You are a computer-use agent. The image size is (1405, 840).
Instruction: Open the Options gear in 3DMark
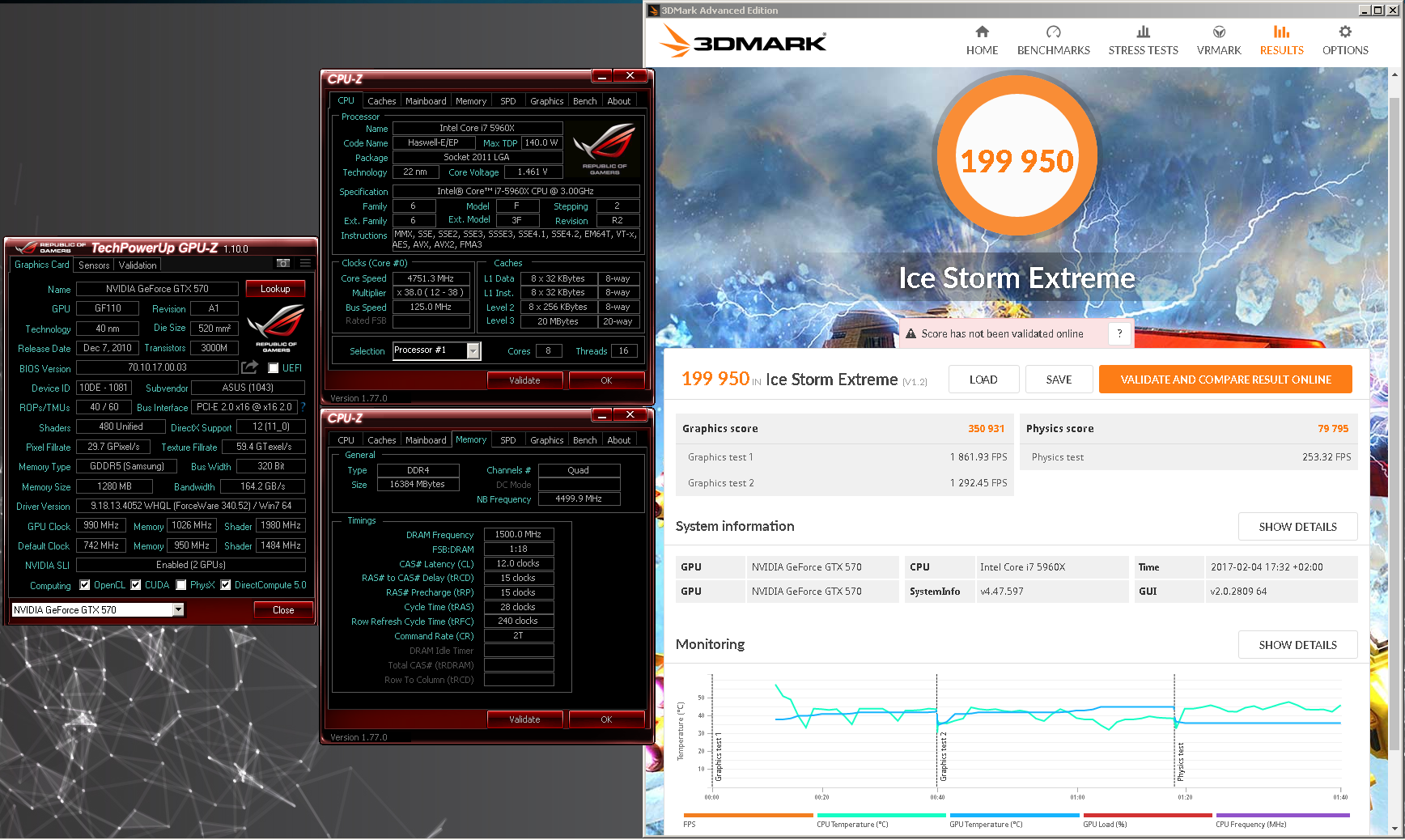1345,32
